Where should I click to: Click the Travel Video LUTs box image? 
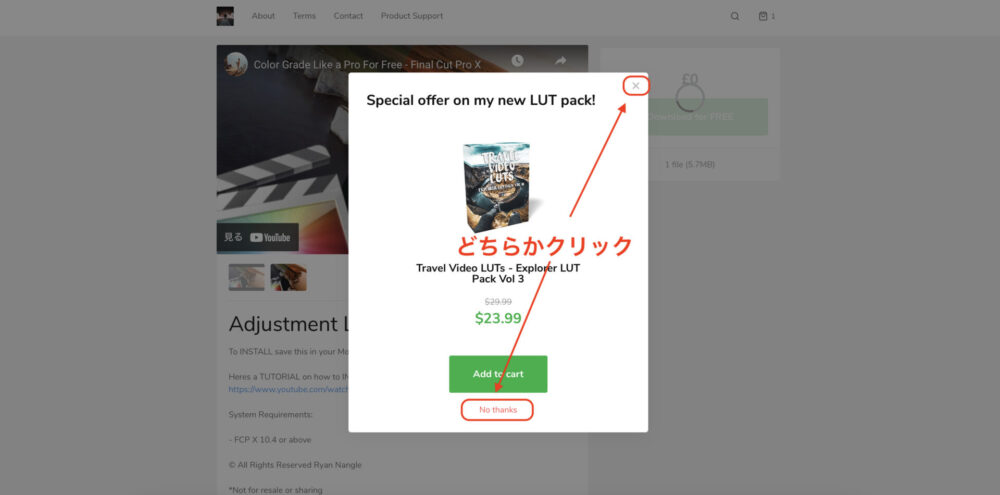click(x=497, y=187)
